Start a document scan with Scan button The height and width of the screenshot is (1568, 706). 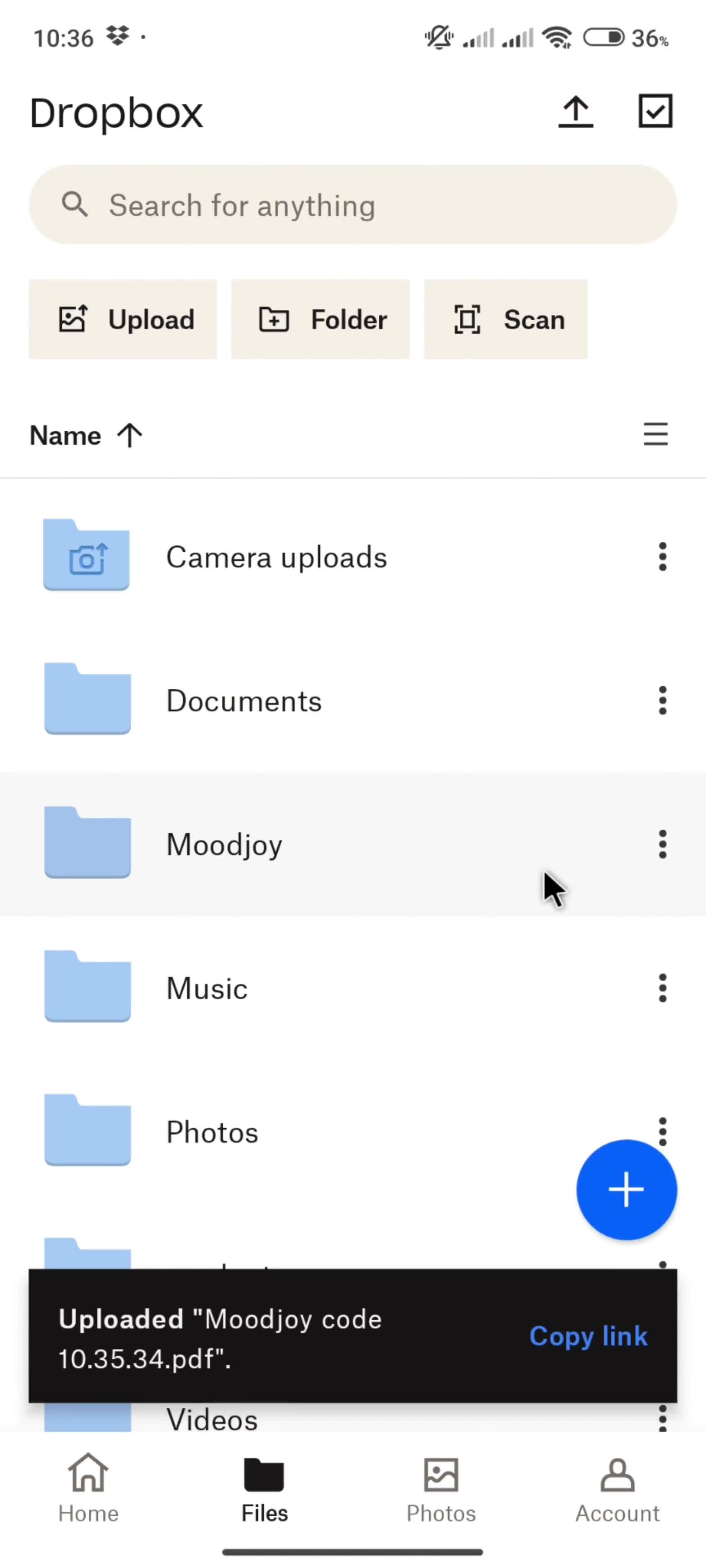coord(506,320)
